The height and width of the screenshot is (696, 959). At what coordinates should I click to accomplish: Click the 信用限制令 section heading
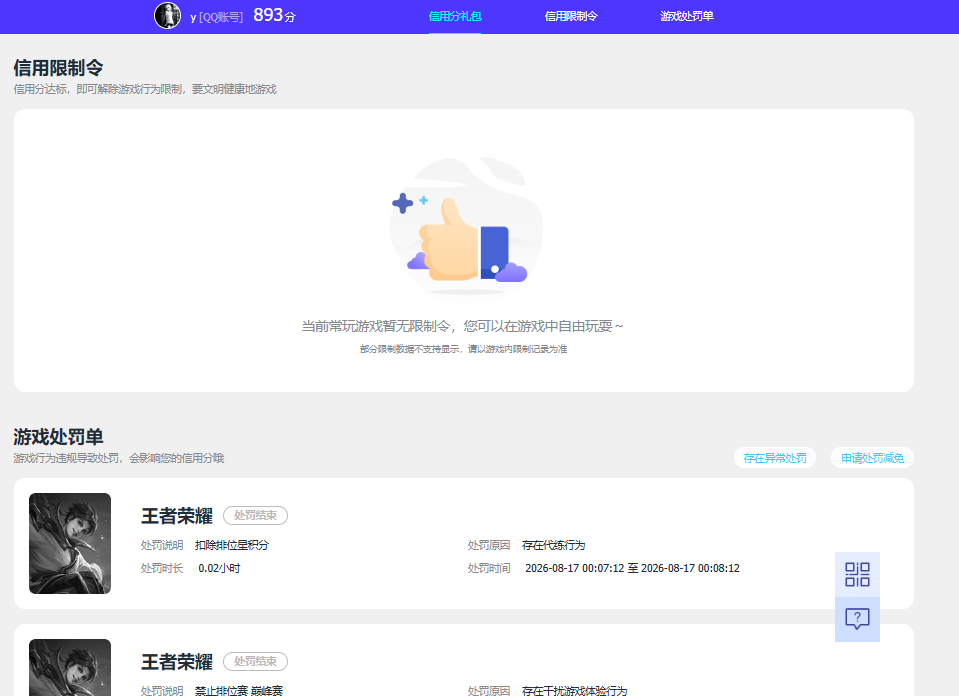click(x=58, y=67)
